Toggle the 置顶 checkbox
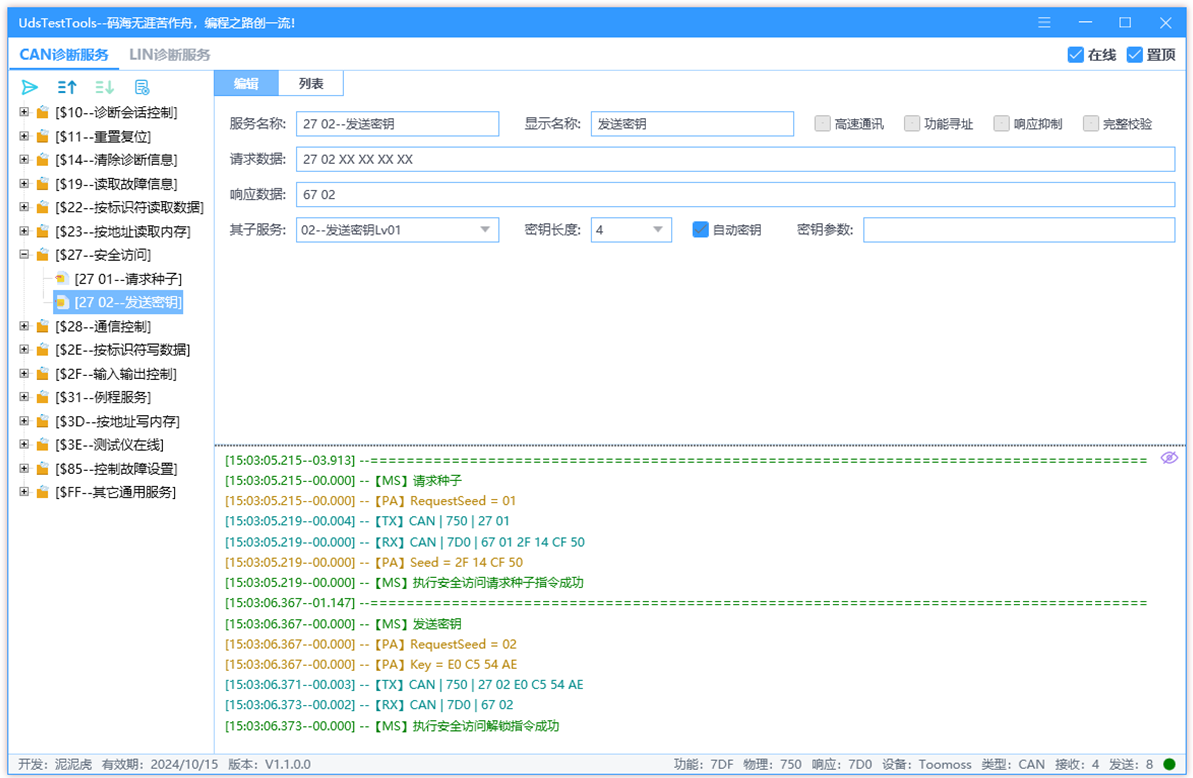Image resolution: width=1193 pixels, height=778 pixels. pyautogui.click(x=1134, y=55)
